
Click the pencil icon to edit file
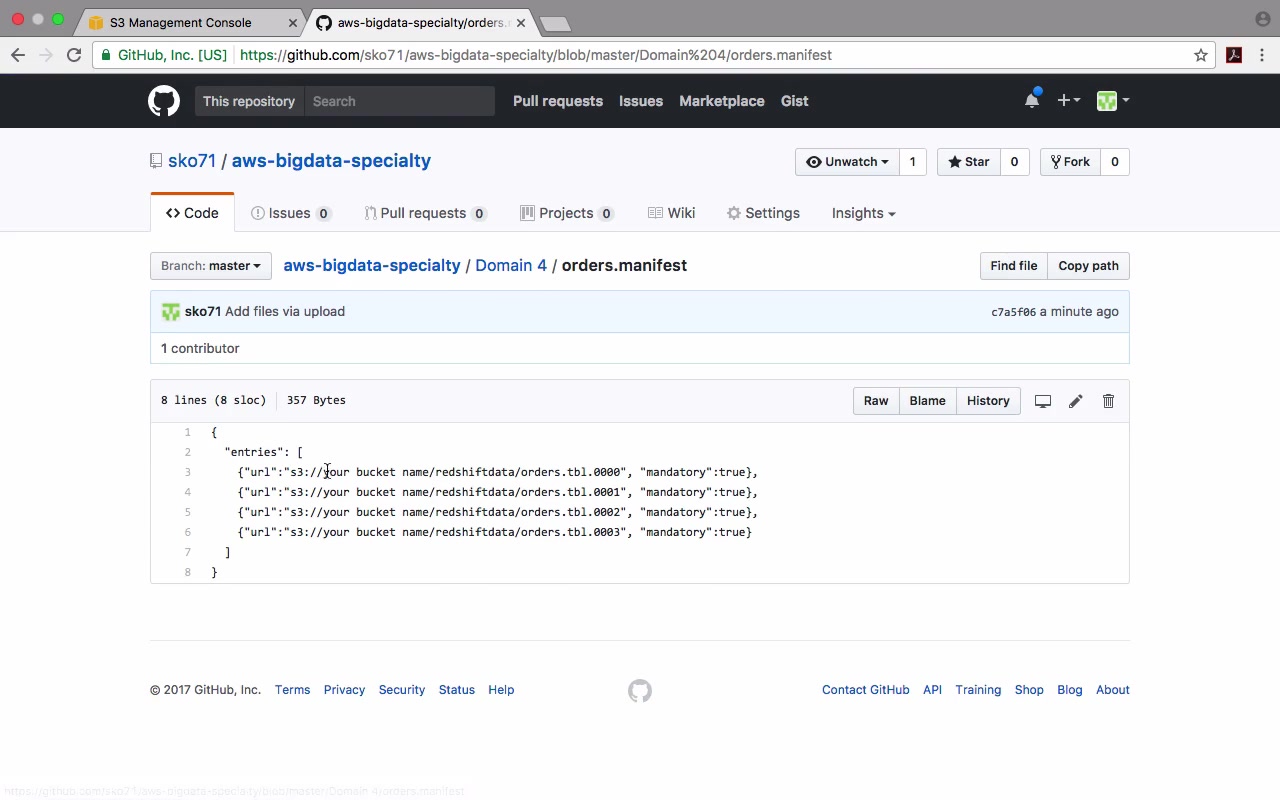pyautogui.click(x=1075, y=401)
